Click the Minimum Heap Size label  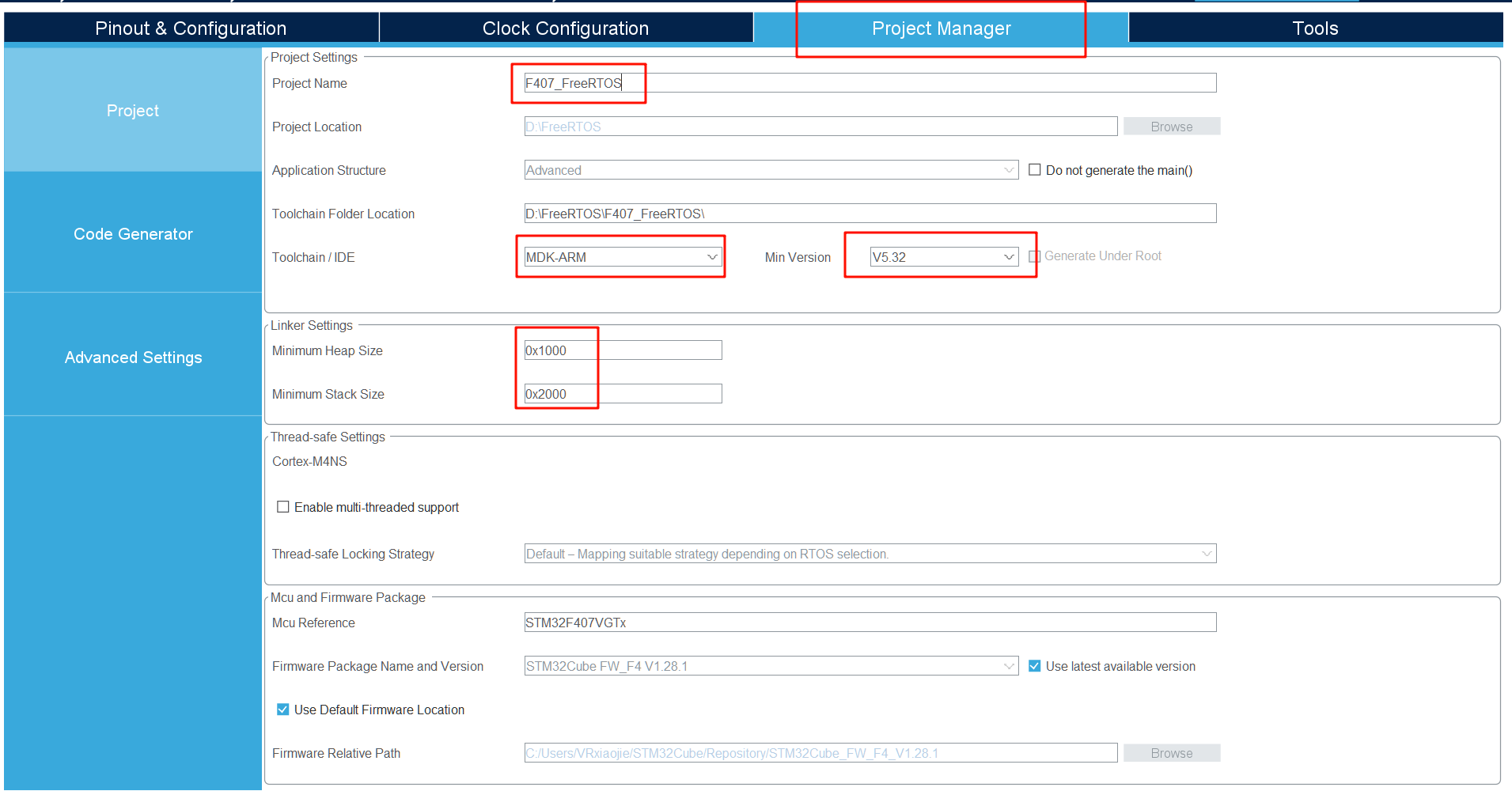[328, 350]
